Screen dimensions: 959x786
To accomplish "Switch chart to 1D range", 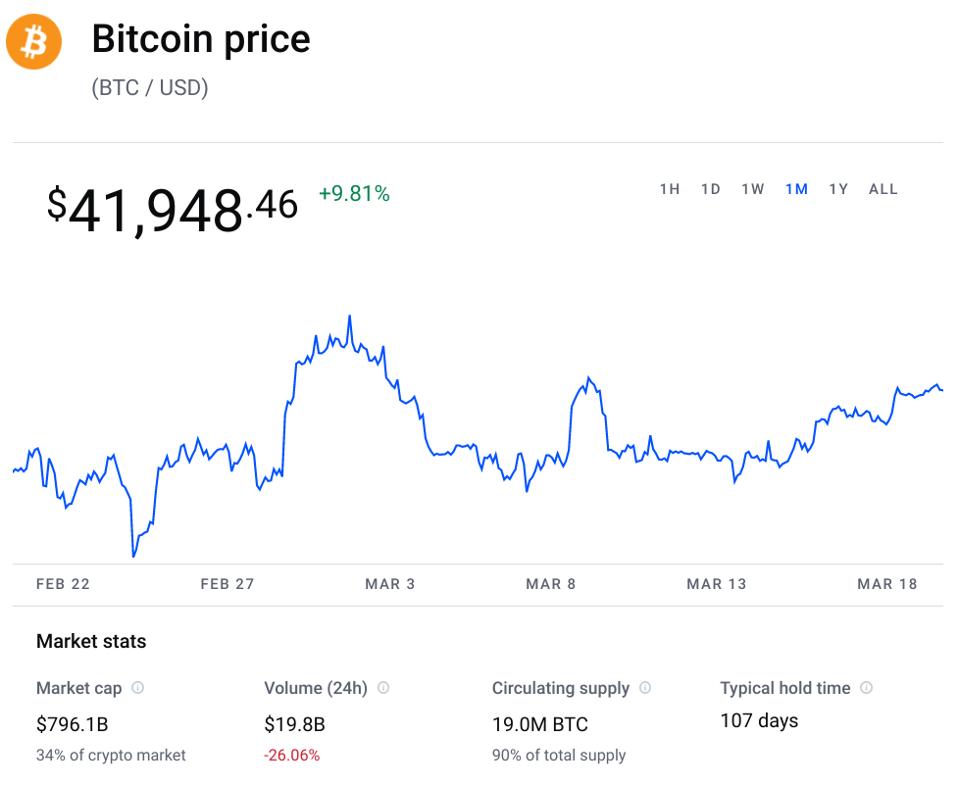I will point(710,189).
